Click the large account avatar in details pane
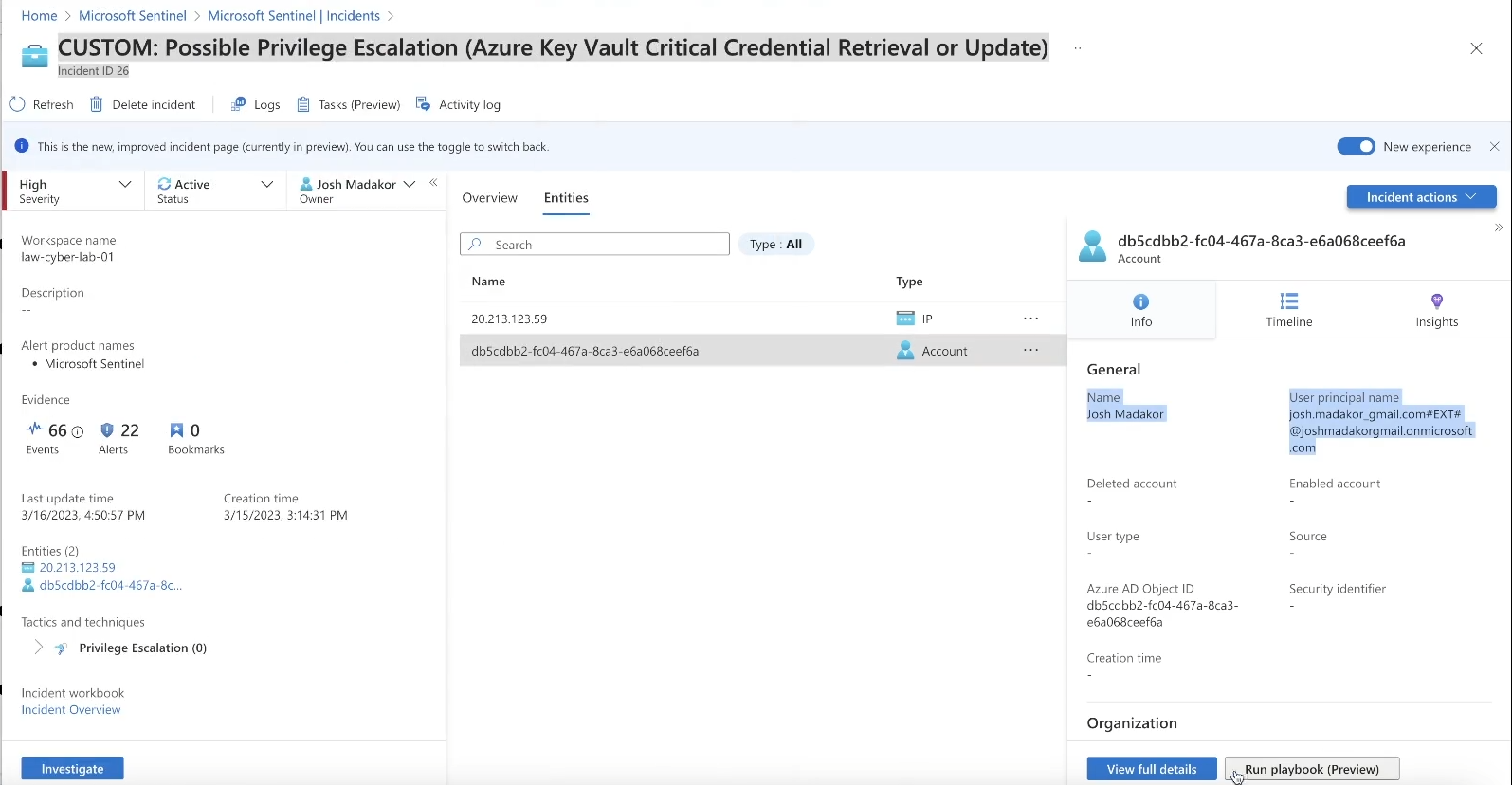1512x785 pixels. point(1092,246)
